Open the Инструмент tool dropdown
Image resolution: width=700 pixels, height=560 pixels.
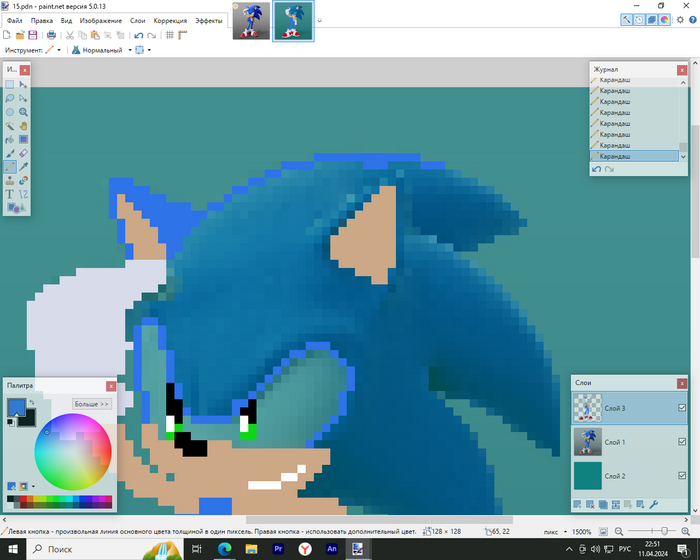tap(59, 50)
